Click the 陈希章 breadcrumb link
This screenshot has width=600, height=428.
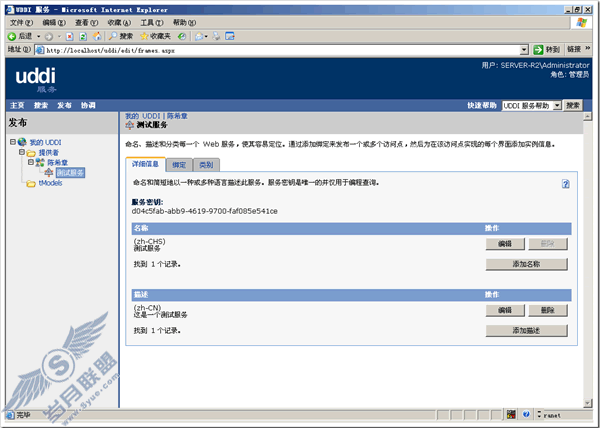pyautogui.click(x=177, y=116)
